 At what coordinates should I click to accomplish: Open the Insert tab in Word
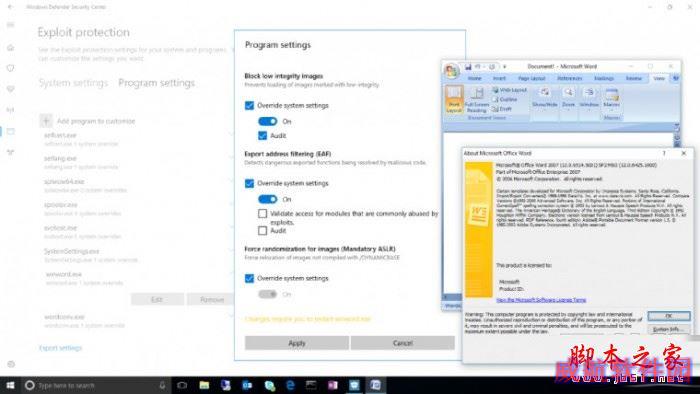[x=499, y=79]
